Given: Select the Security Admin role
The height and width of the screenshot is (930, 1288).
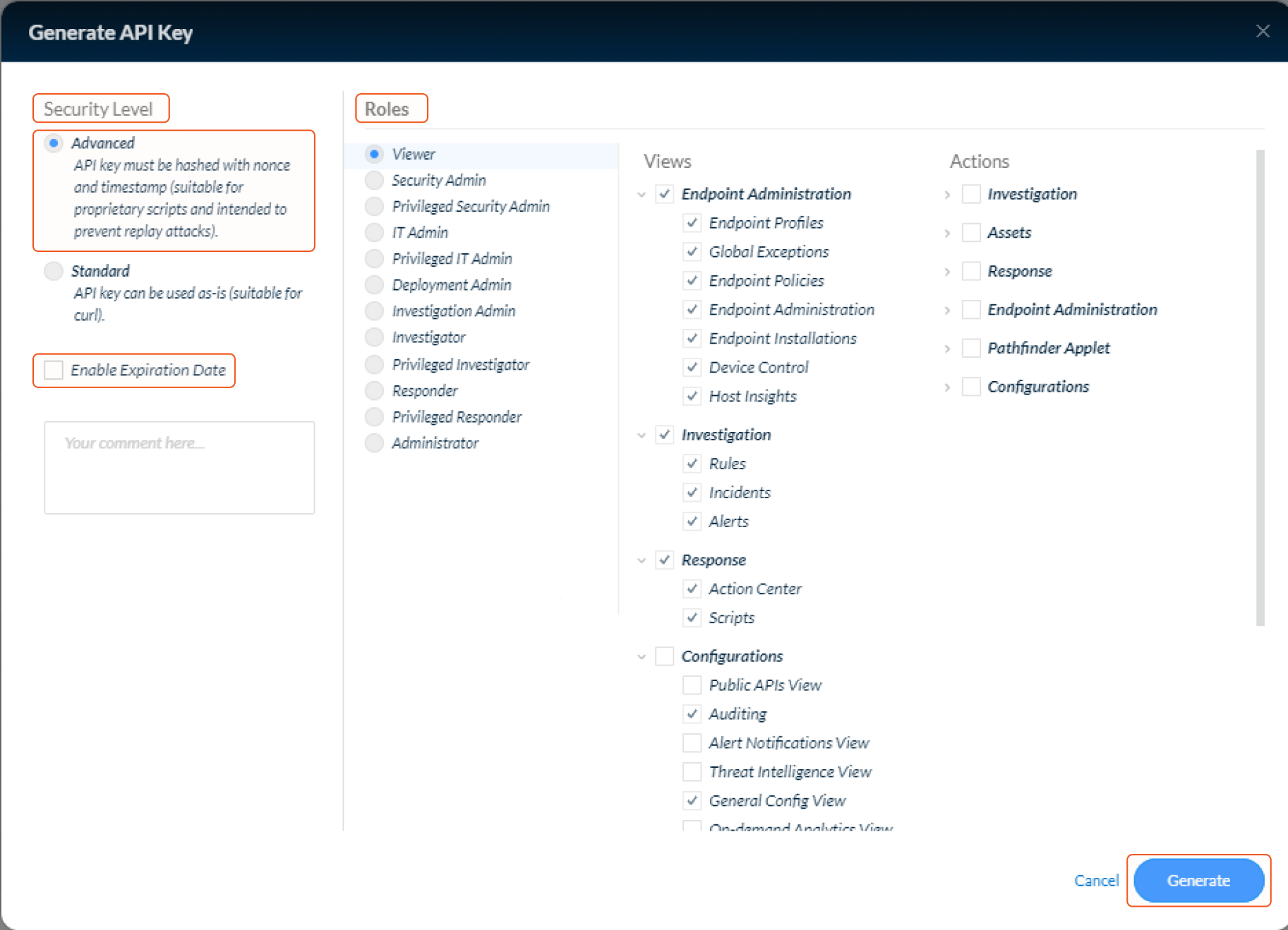Looking at the screenshot, I should pos(375,180).
